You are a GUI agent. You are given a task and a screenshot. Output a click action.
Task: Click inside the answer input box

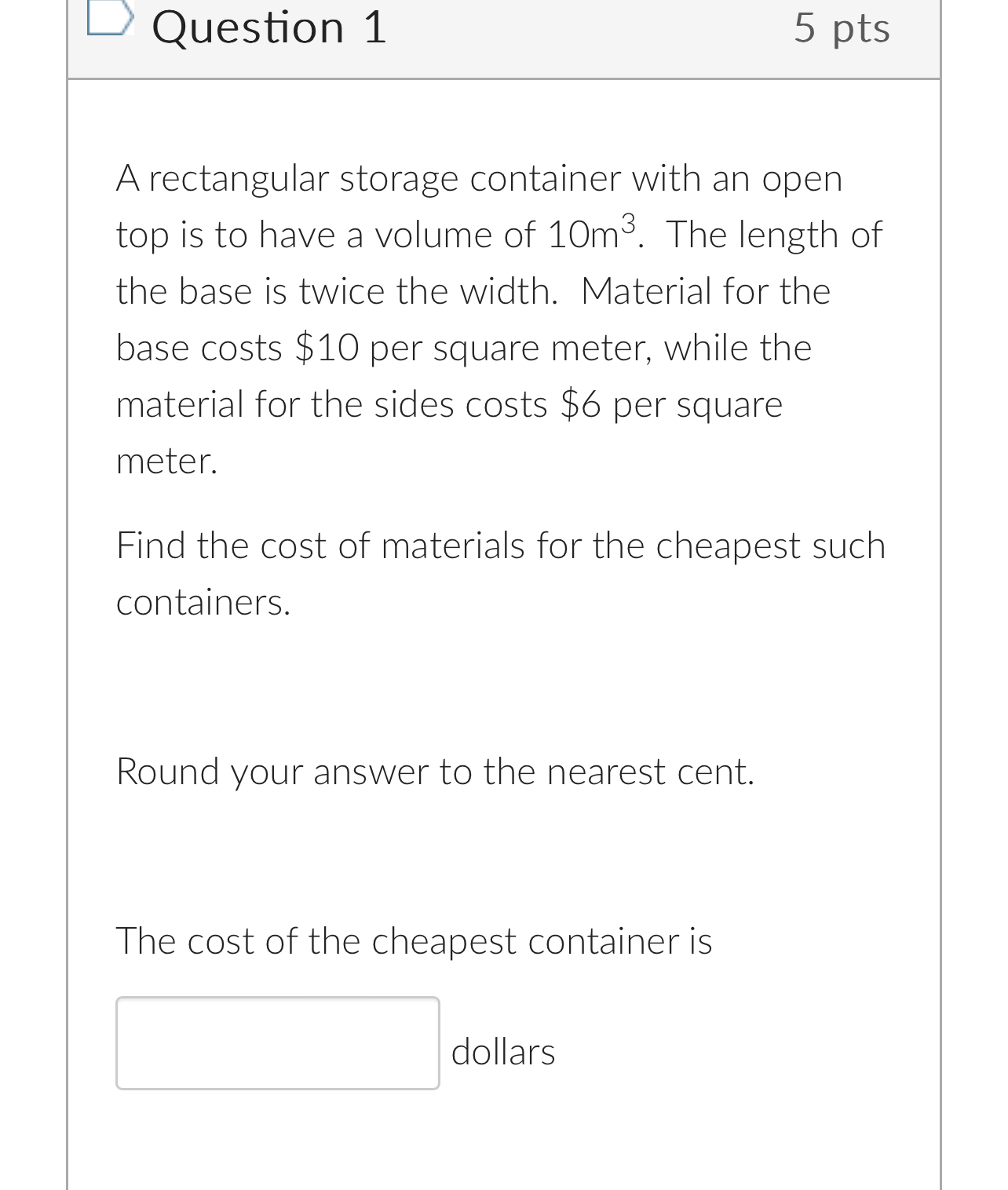point(276,1043)
